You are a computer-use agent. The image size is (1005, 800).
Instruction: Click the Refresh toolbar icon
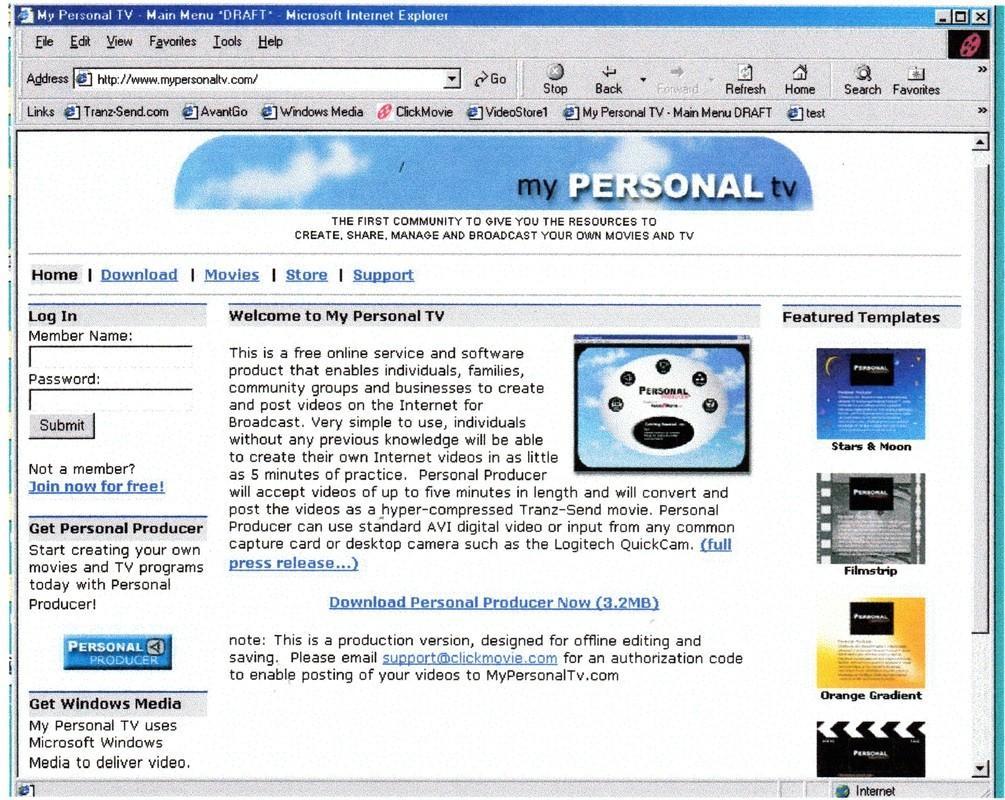point(745,79)
